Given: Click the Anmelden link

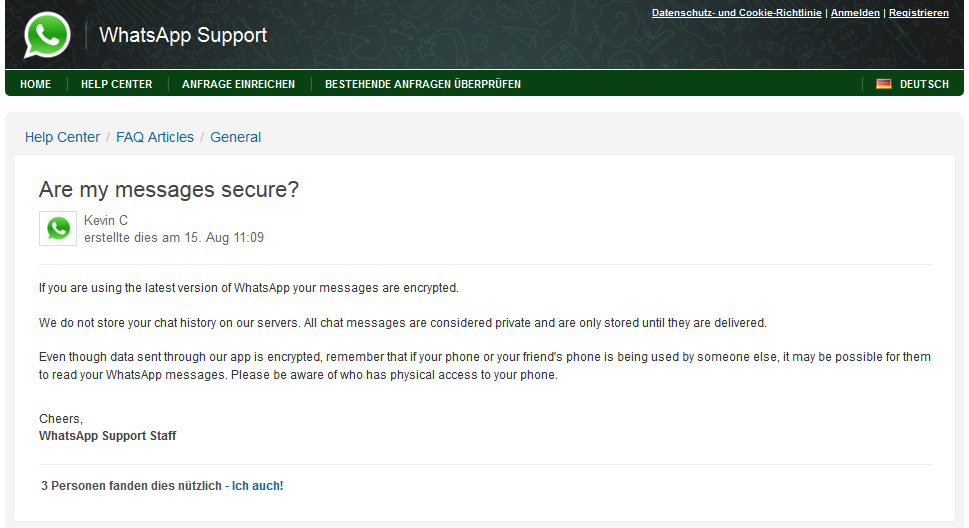Looking at the screenshot, I should coord(855,13).
